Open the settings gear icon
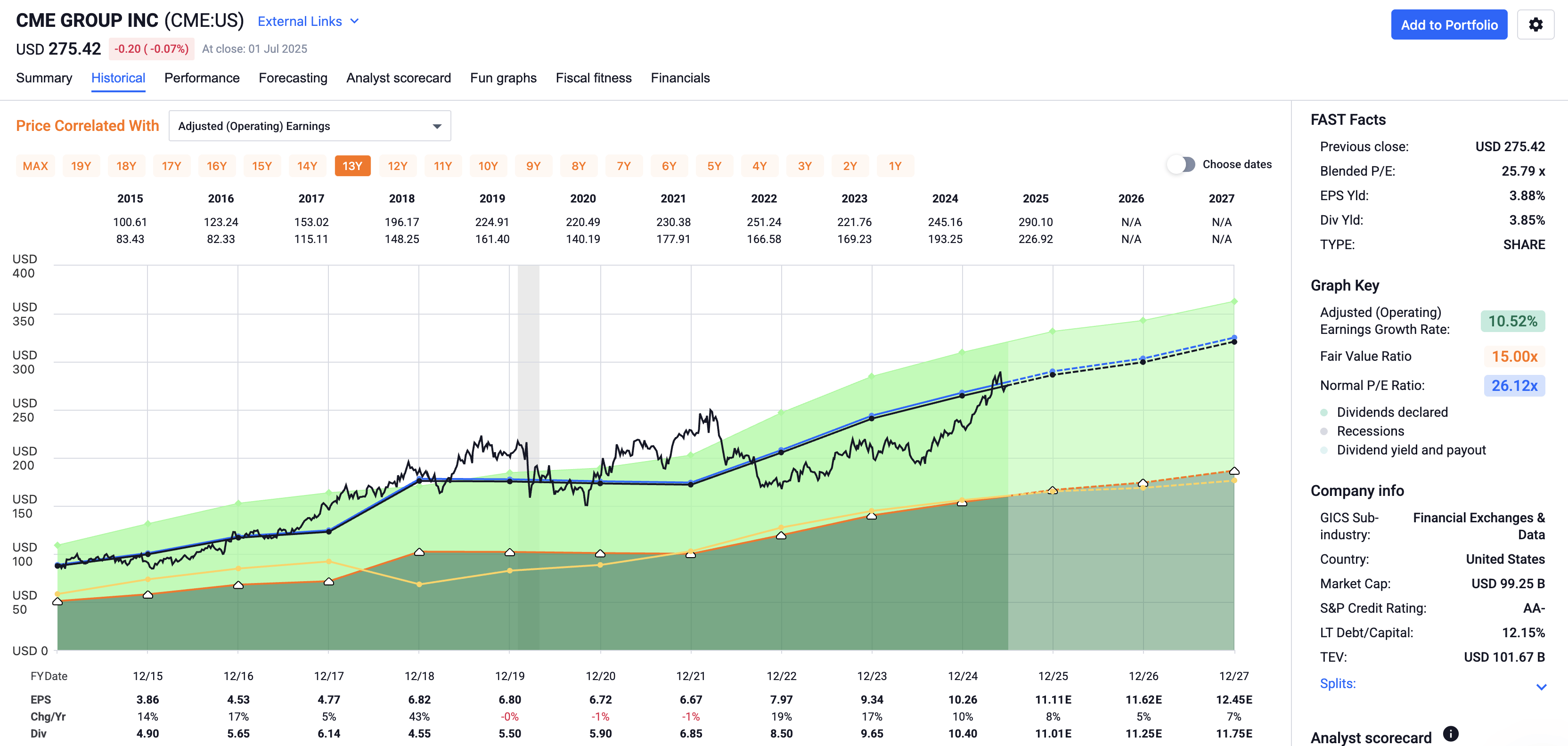Viewport: 1568px width, 746px height. coord(1535,25)
